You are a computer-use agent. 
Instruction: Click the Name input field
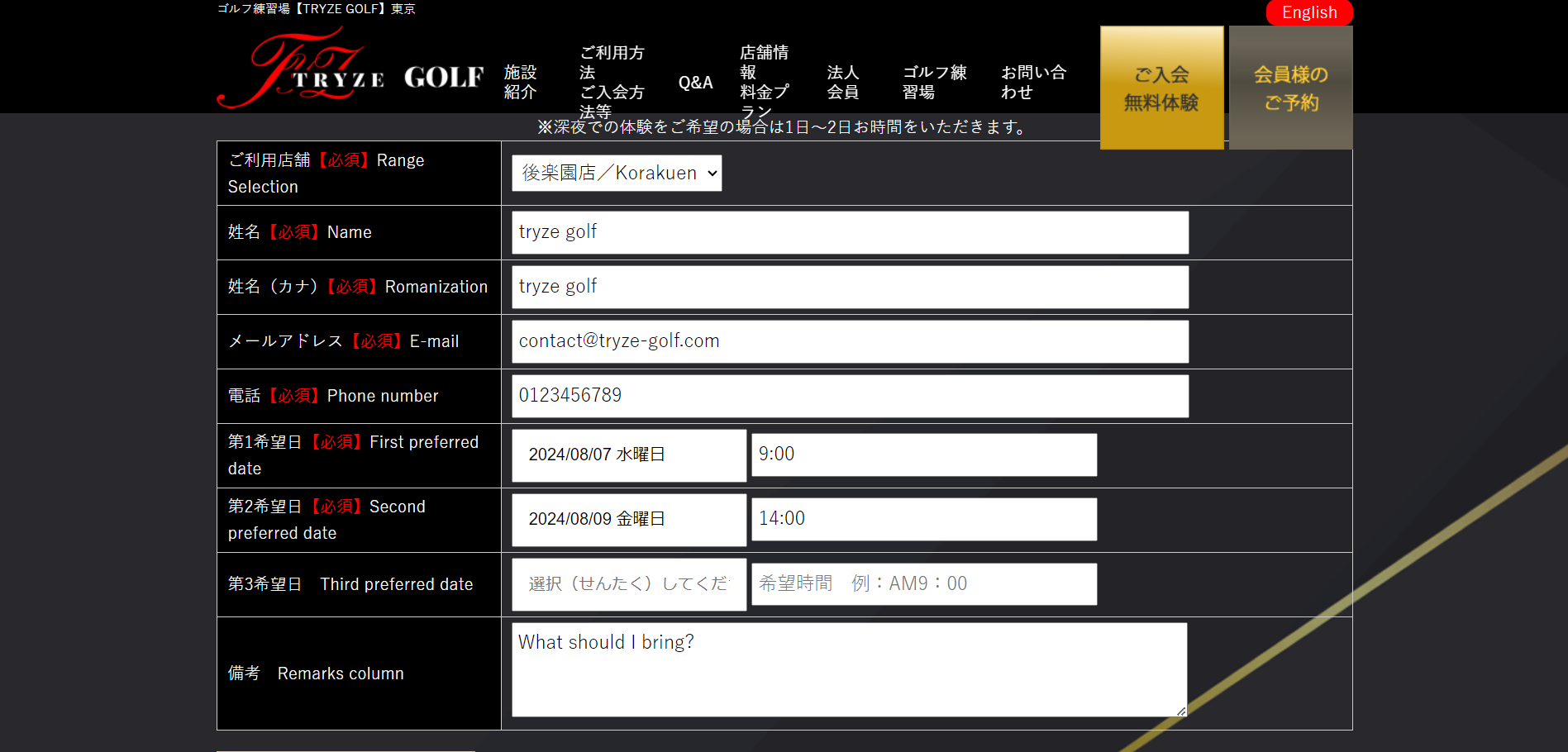click(x=851, y=232)
